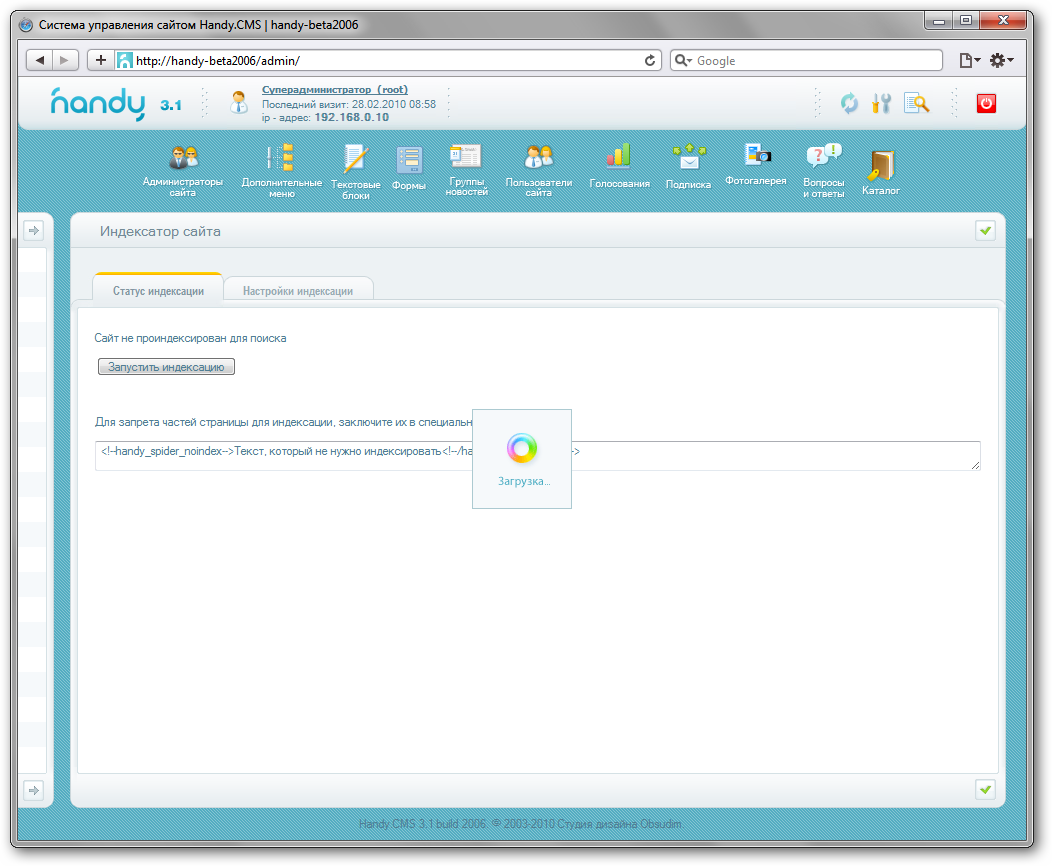Screen dimensions: 1052x866
Task: Open Группы новостей module
Action: [x=466, y=158]
